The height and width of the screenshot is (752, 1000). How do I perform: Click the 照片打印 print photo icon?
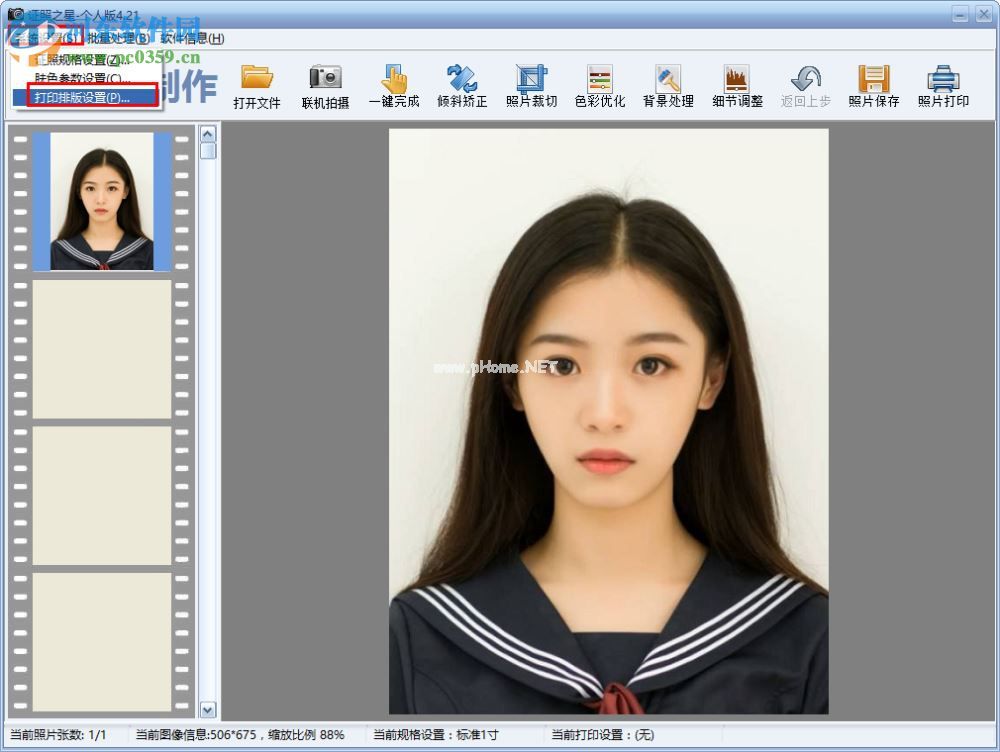(x=943, y=80)
